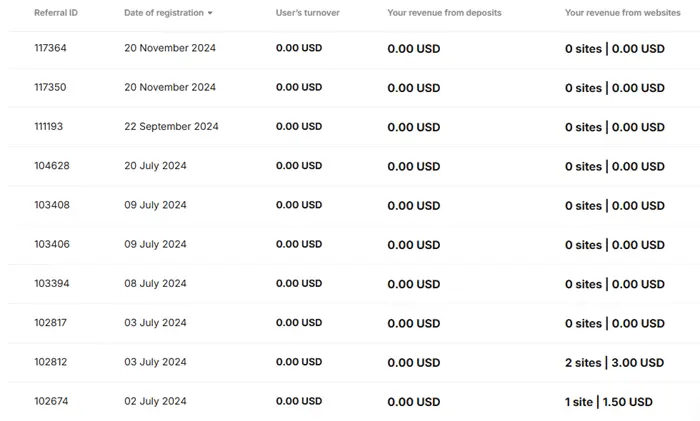700x421 pixels.
Task: Select referral ID 102674
Action: 51,401
